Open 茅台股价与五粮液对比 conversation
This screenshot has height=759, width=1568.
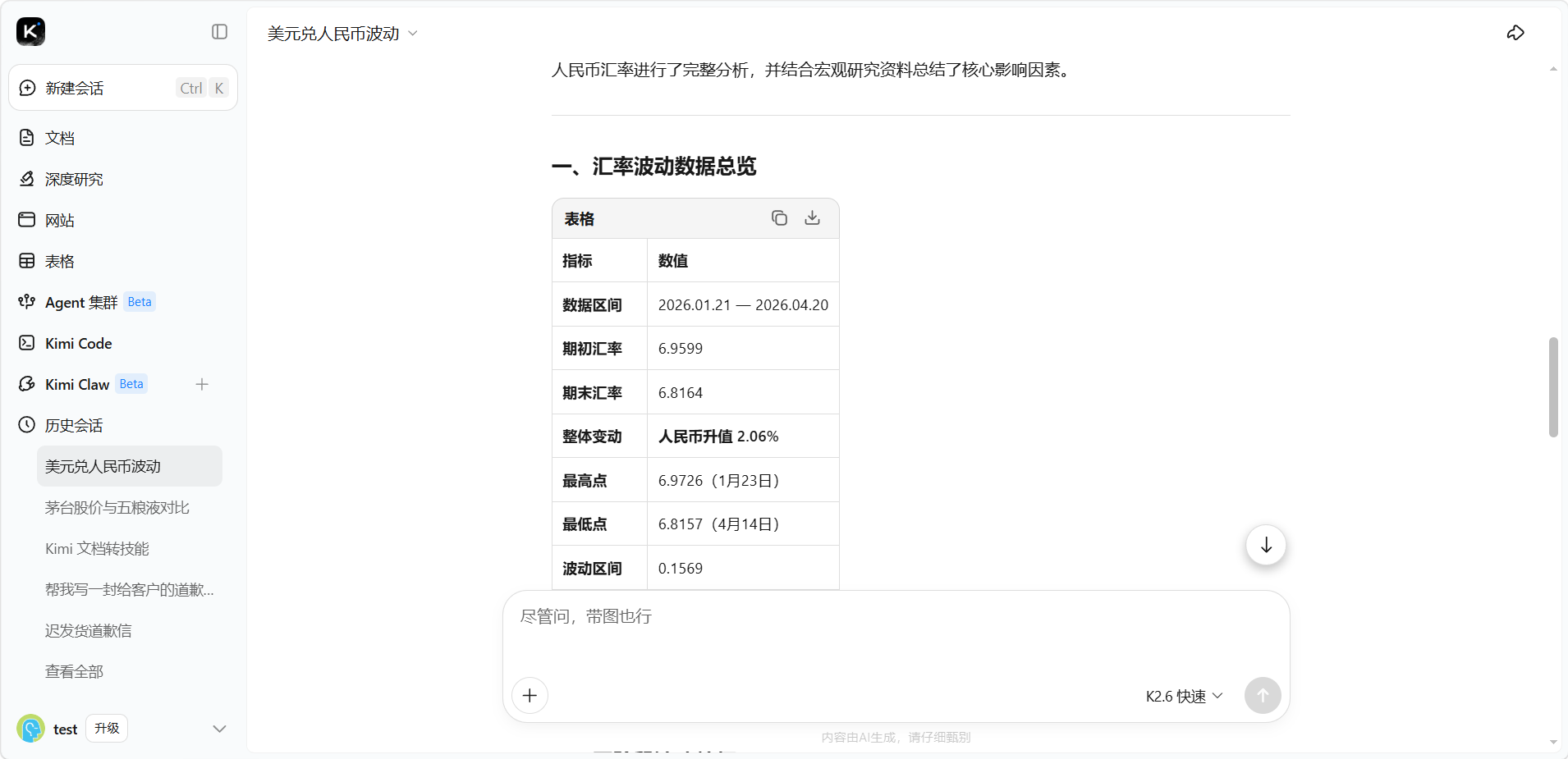[x=117, y=507]
